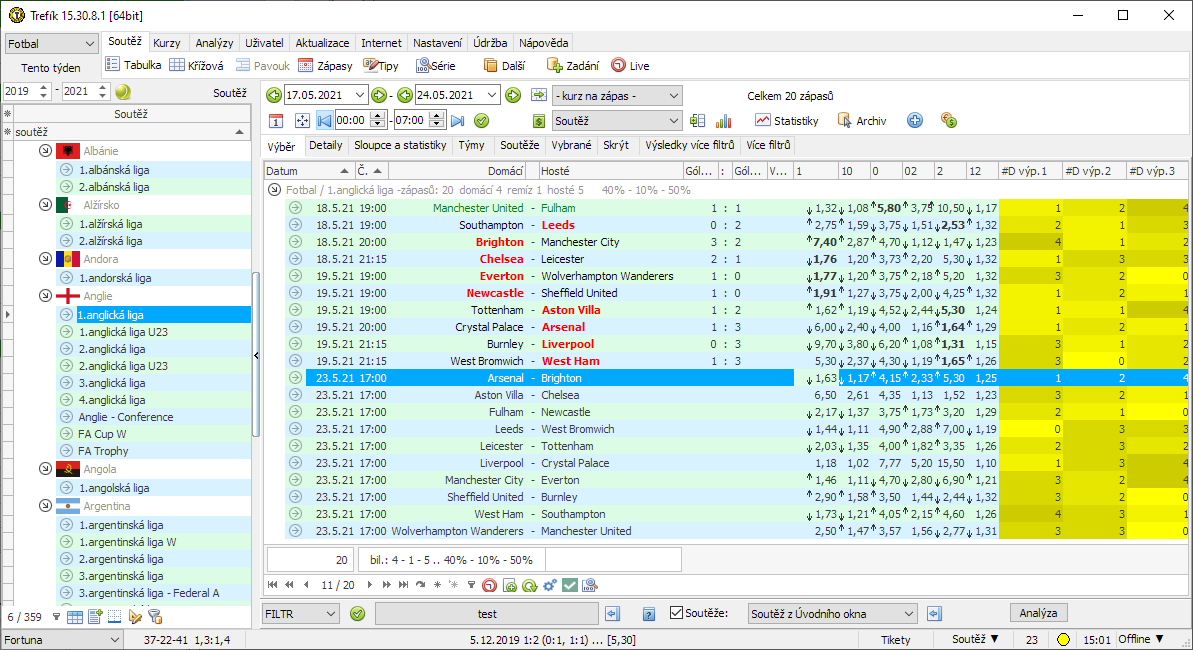Open the start date 17.05.2021 dropdown

(361, 95)
